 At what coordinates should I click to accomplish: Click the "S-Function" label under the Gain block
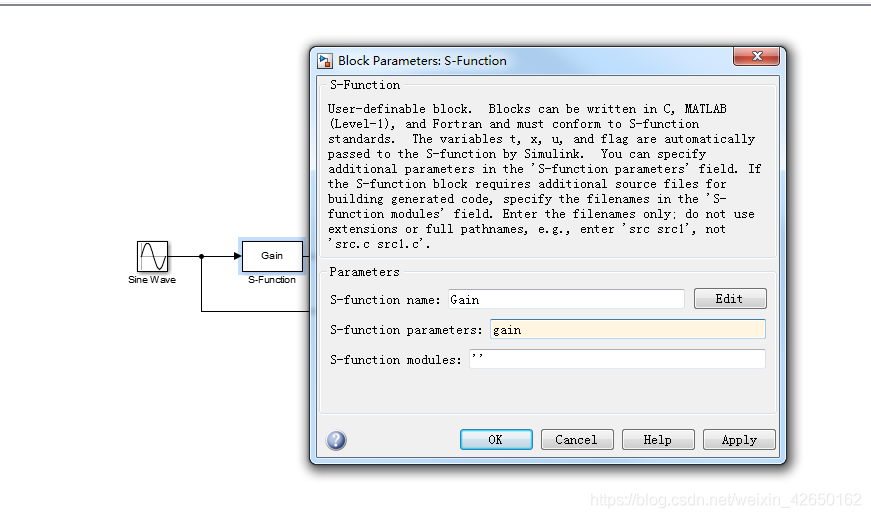[x=272, y=280]
